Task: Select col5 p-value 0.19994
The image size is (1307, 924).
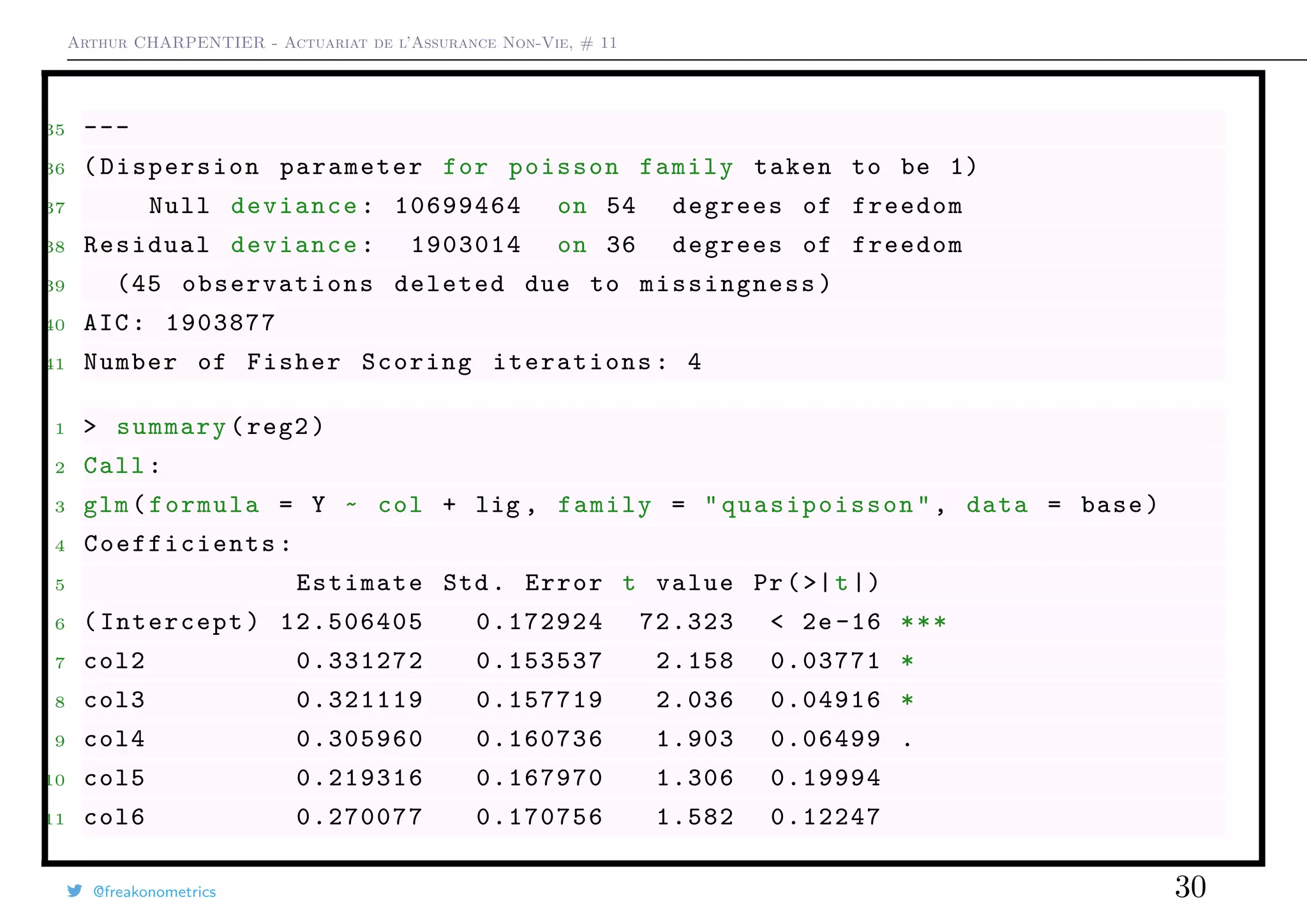Action: [x=826, y=778]
